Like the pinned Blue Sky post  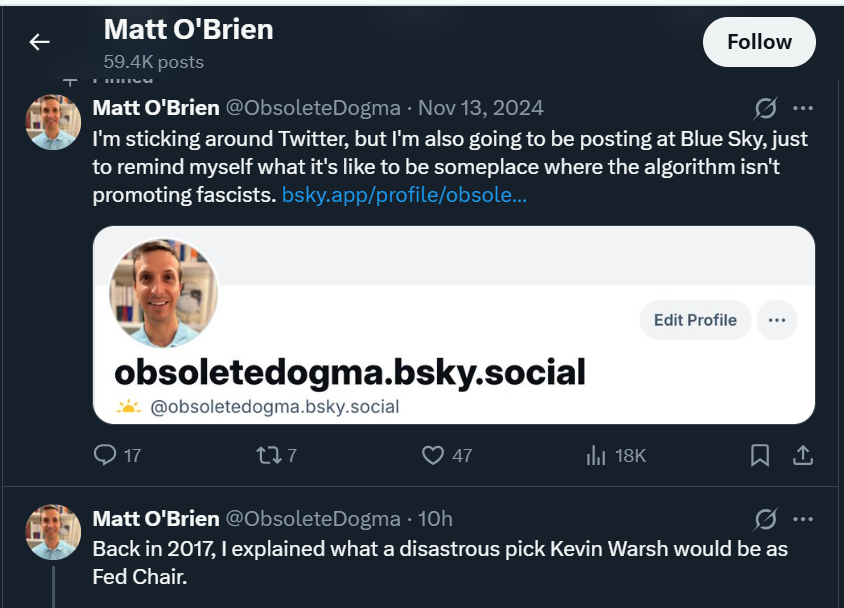[433, 456]
